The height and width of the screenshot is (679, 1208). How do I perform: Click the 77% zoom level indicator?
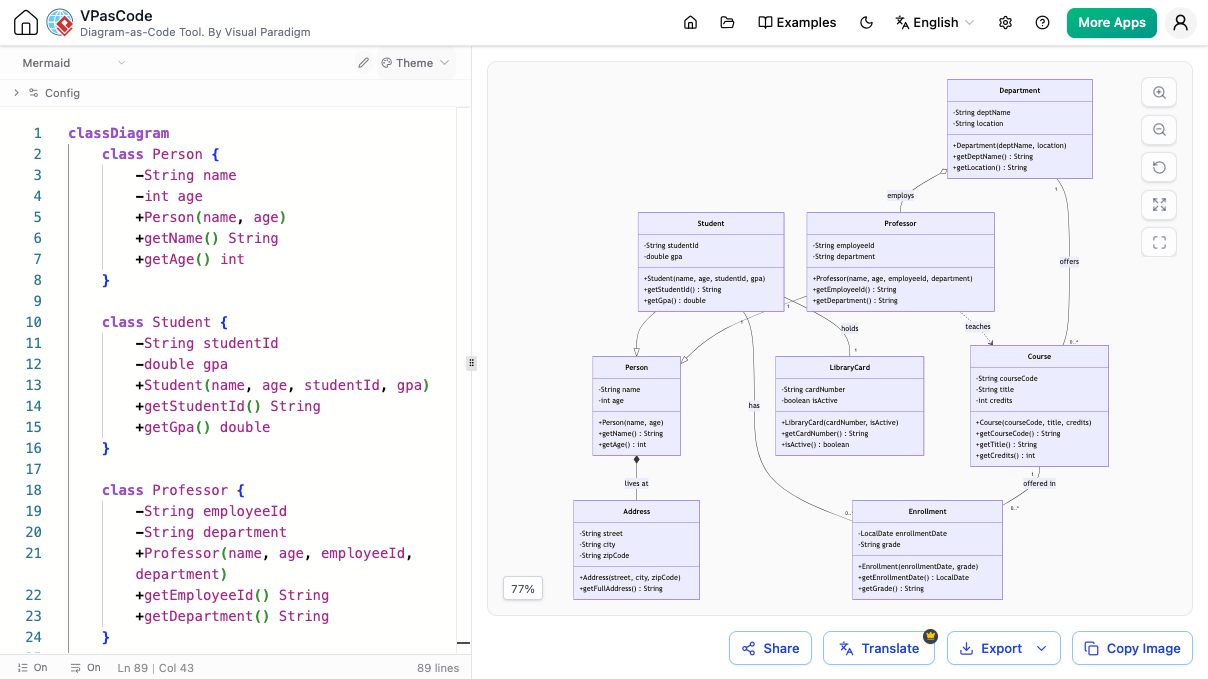(x=523, y=589)
